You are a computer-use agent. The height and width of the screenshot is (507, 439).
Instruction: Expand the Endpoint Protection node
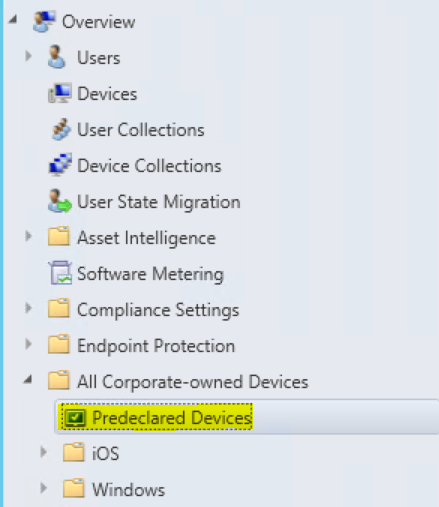28,344
